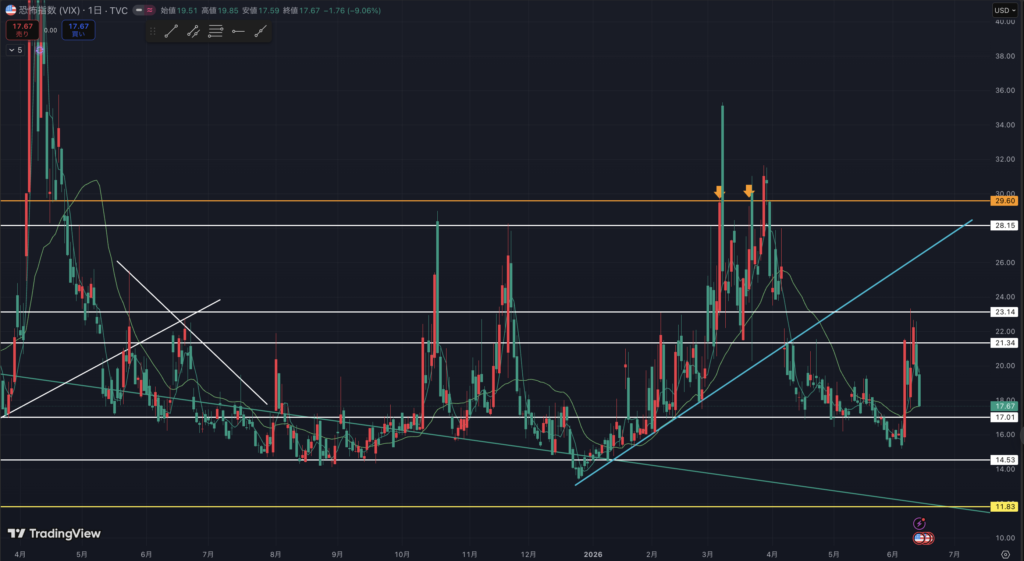Viewport: 1024px width, 561px height.
Task: Click the 始値 19.51 open value
Action: tap(178, 10)
